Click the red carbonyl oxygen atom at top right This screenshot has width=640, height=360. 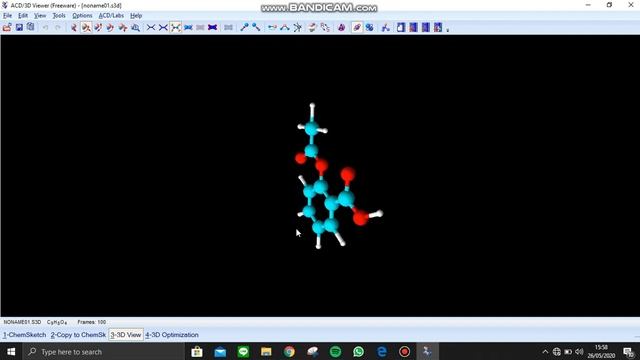(348, 174)
